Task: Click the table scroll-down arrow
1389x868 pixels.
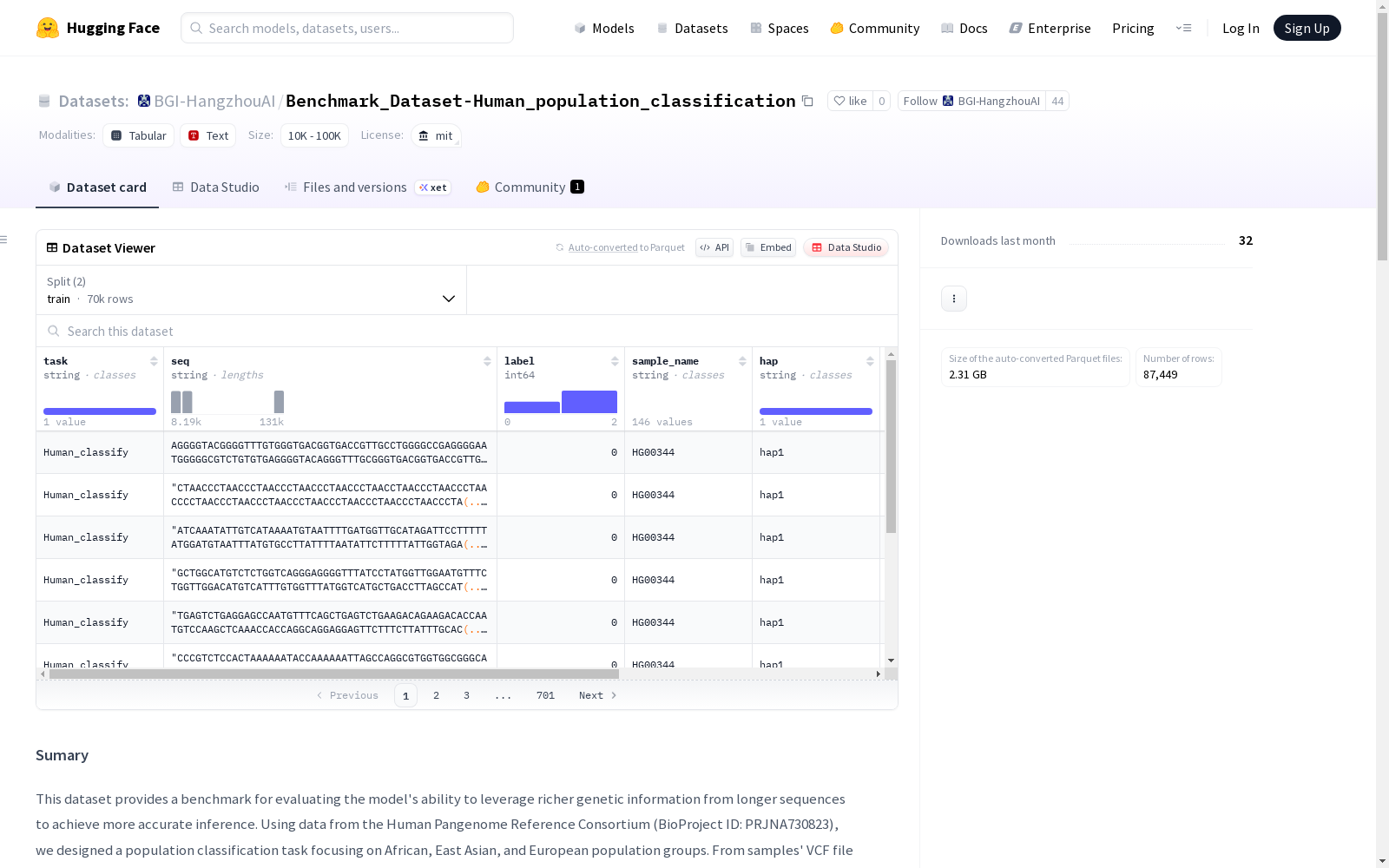Action: click(891, 661)
